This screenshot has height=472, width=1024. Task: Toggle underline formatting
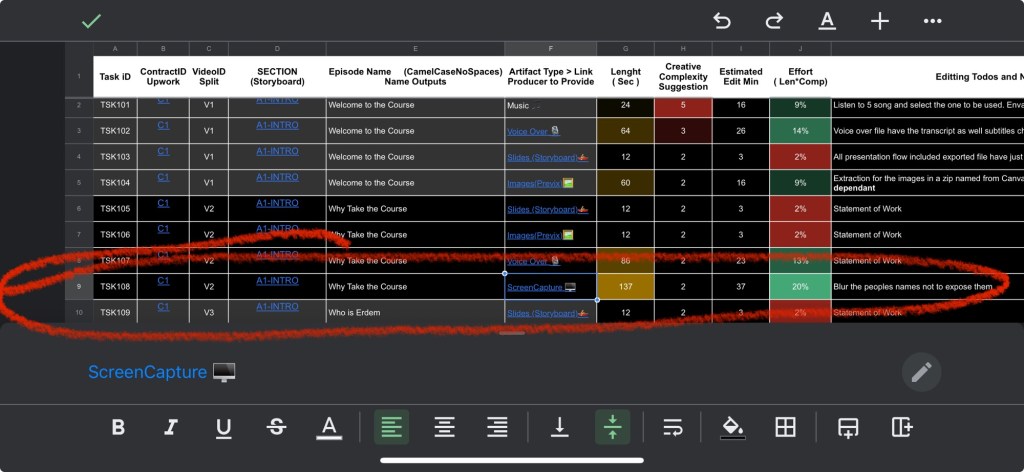tap(223, 428)
